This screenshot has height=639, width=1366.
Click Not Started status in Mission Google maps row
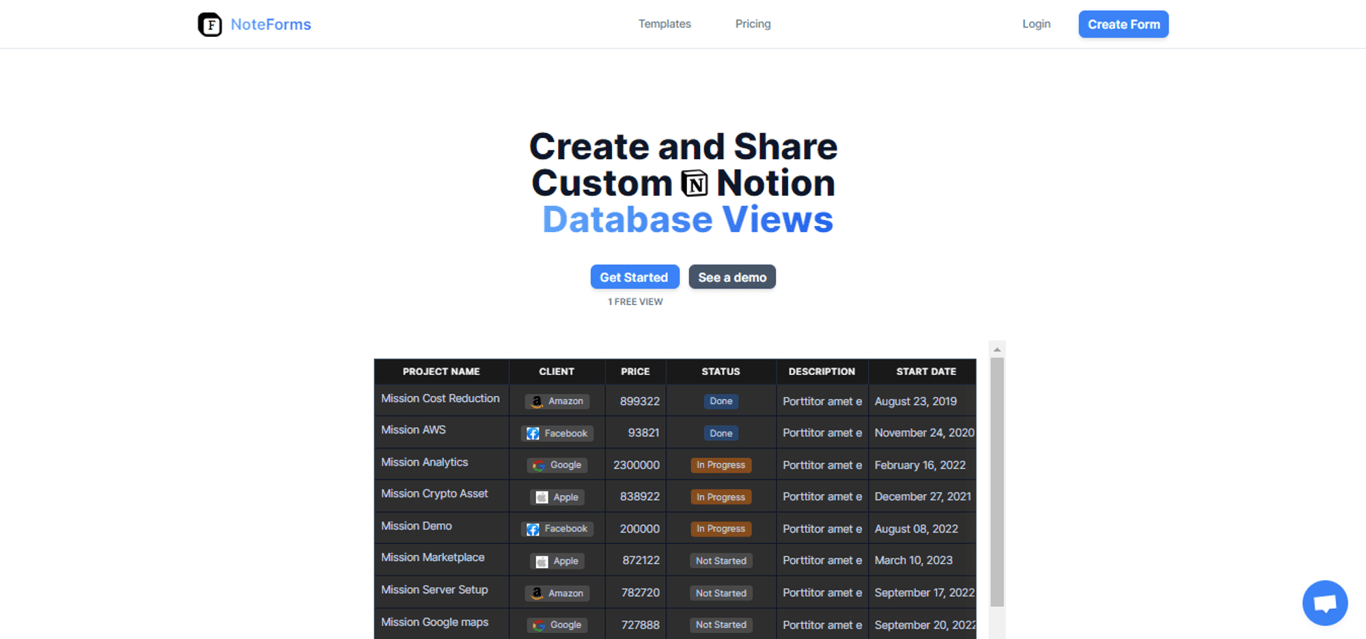click(x=721, y=625)
